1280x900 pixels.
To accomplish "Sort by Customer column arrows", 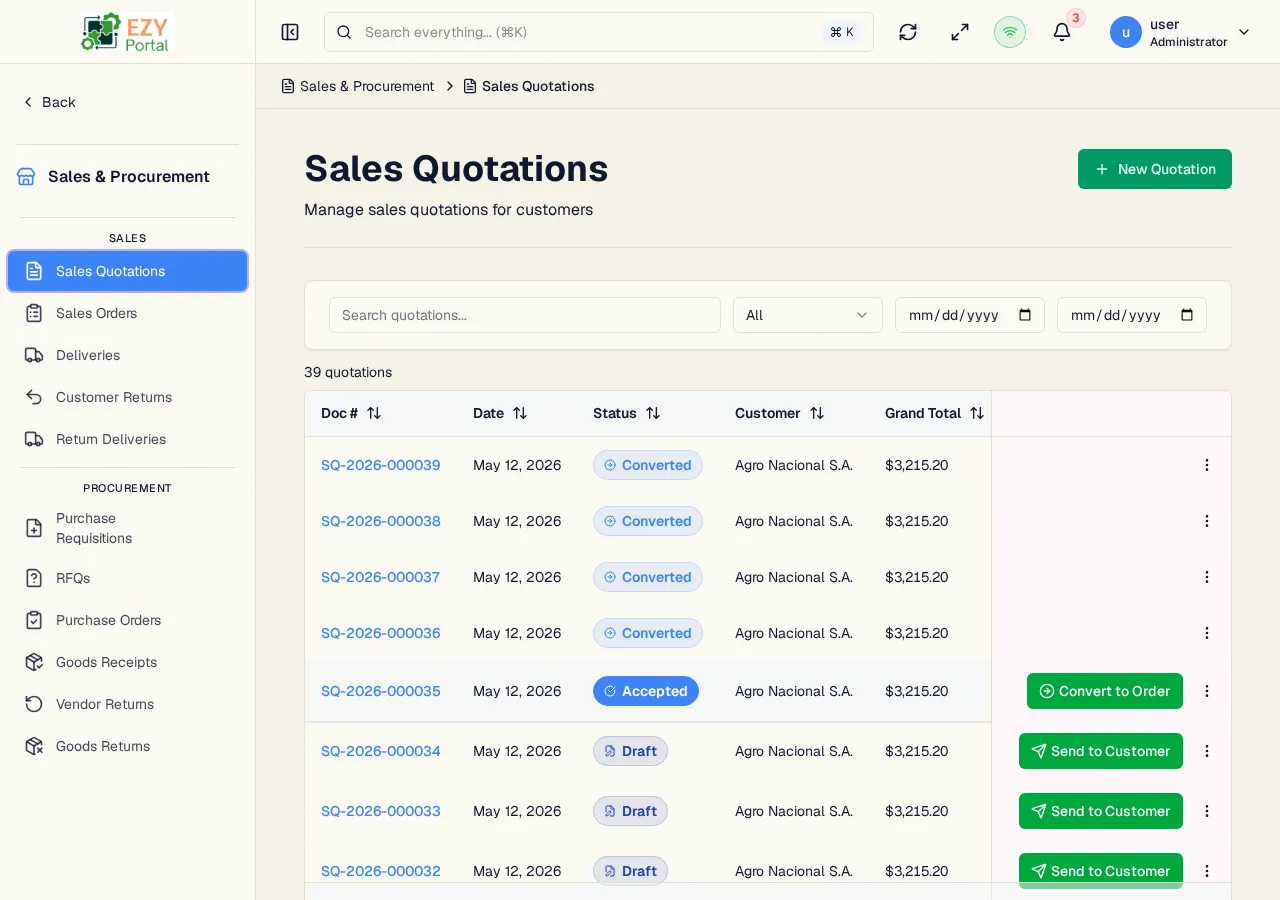I will (x=817, y=413).
